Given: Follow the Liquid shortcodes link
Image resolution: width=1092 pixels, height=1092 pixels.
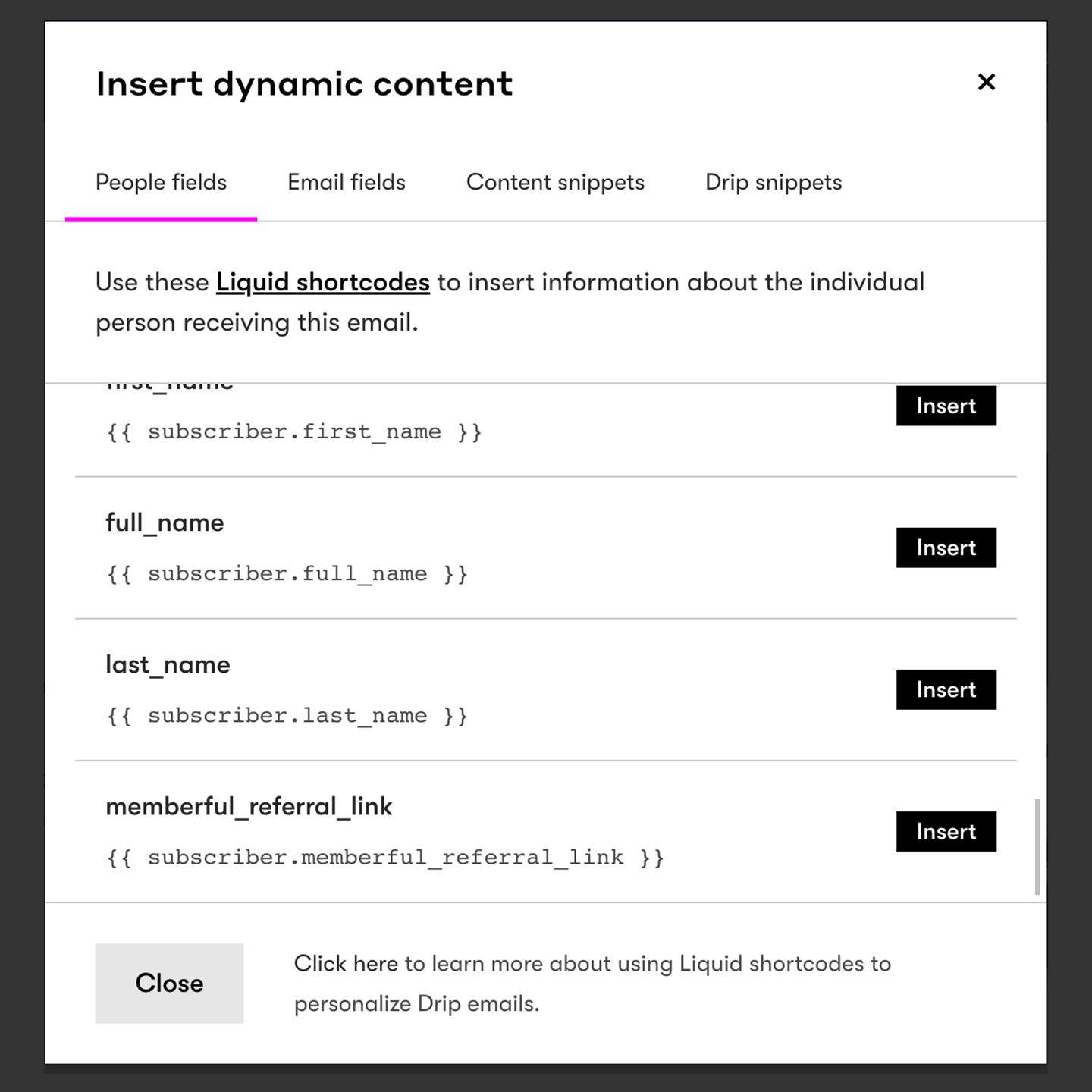Looking at the screenshot, I should click(323, 282).
